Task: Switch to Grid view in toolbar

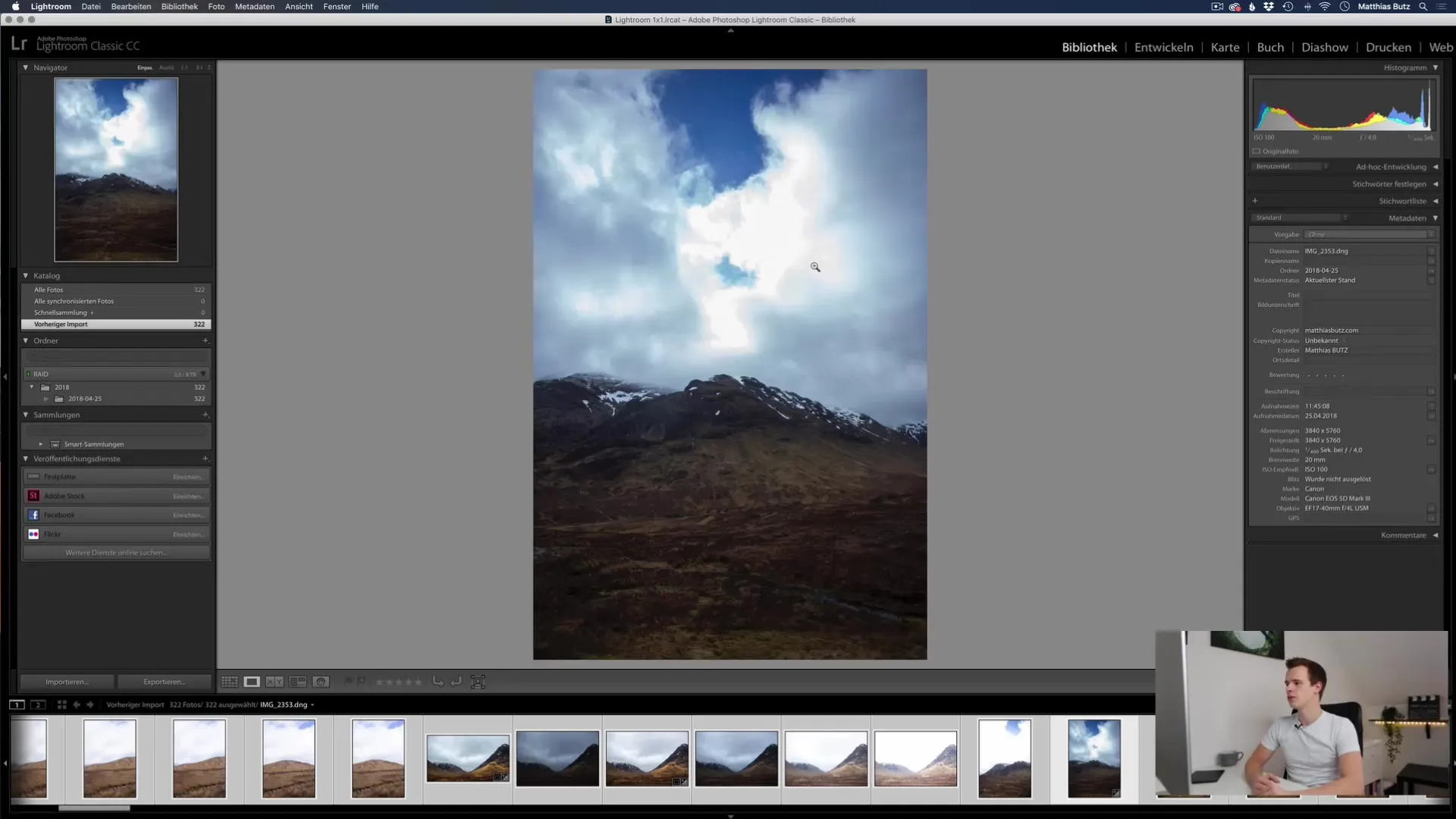Action: [229, 682]
